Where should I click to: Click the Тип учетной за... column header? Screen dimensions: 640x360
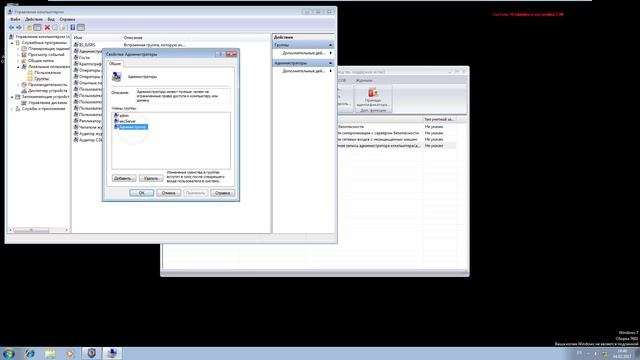439,119
